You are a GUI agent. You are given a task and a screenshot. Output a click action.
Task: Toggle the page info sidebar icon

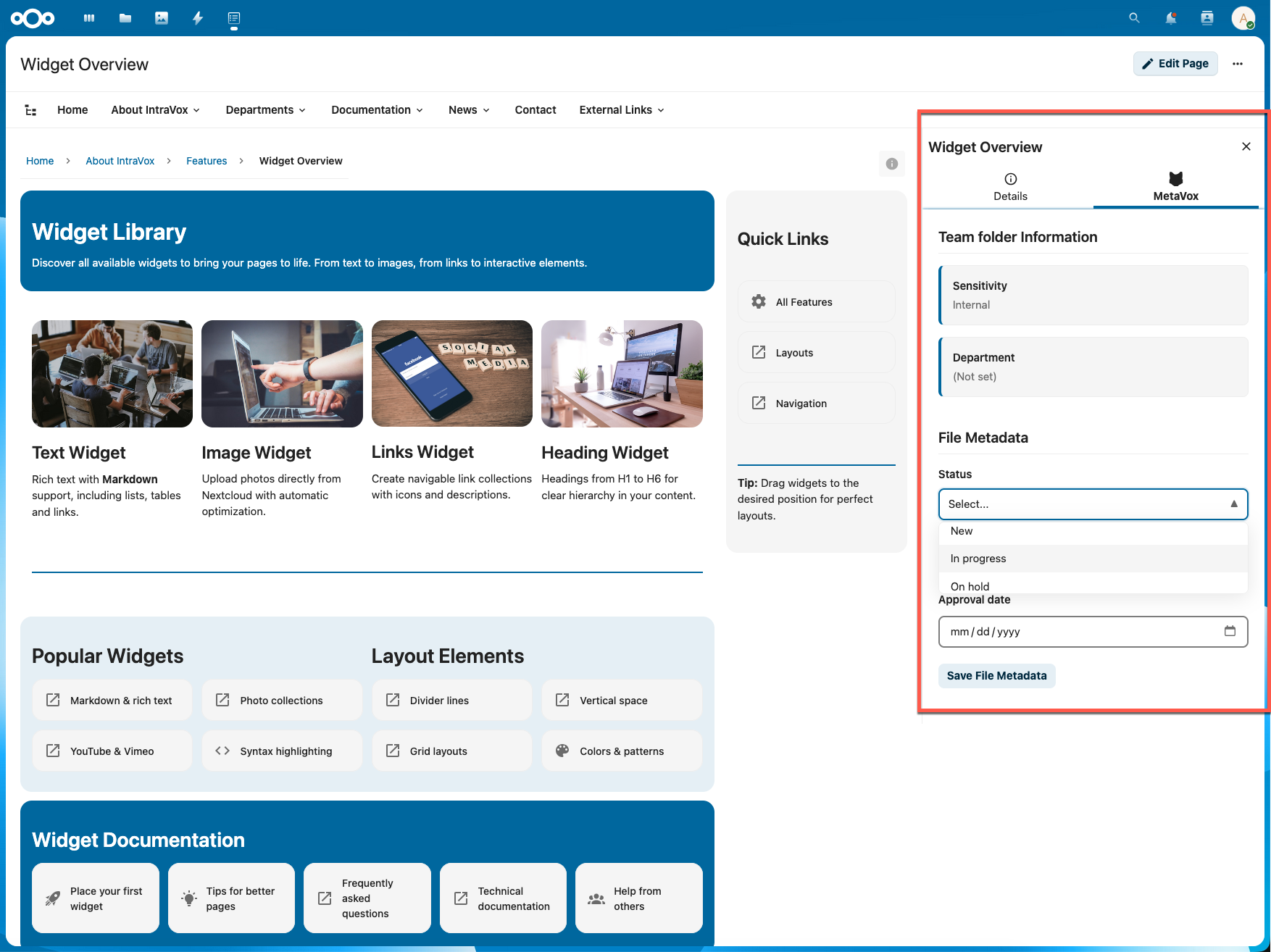coord(891,164)
